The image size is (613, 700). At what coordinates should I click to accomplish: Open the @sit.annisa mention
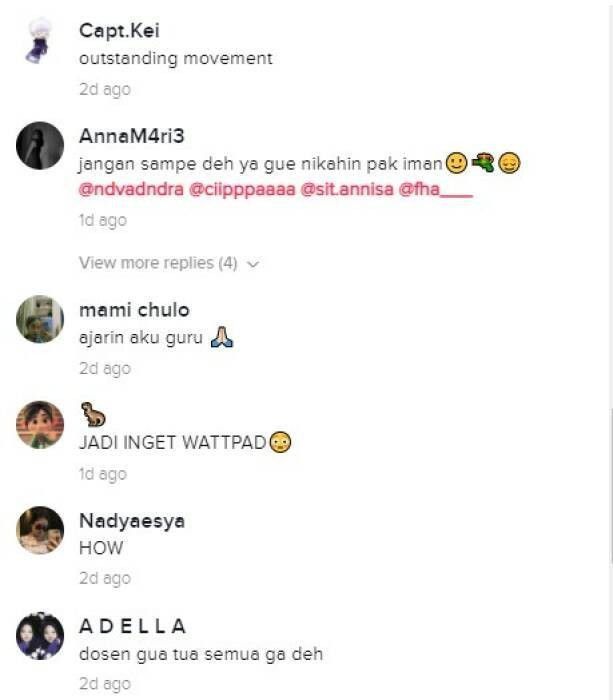(x=347, y=189)
